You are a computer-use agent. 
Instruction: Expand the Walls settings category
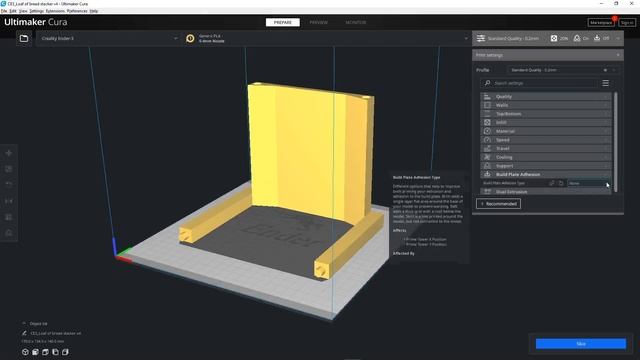[546, 105]
